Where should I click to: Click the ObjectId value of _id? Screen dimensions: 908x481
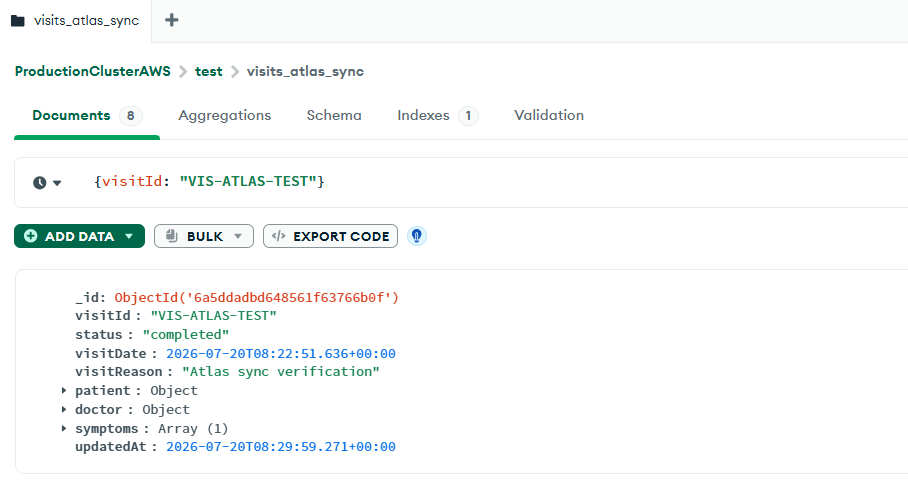click(257, 298)
